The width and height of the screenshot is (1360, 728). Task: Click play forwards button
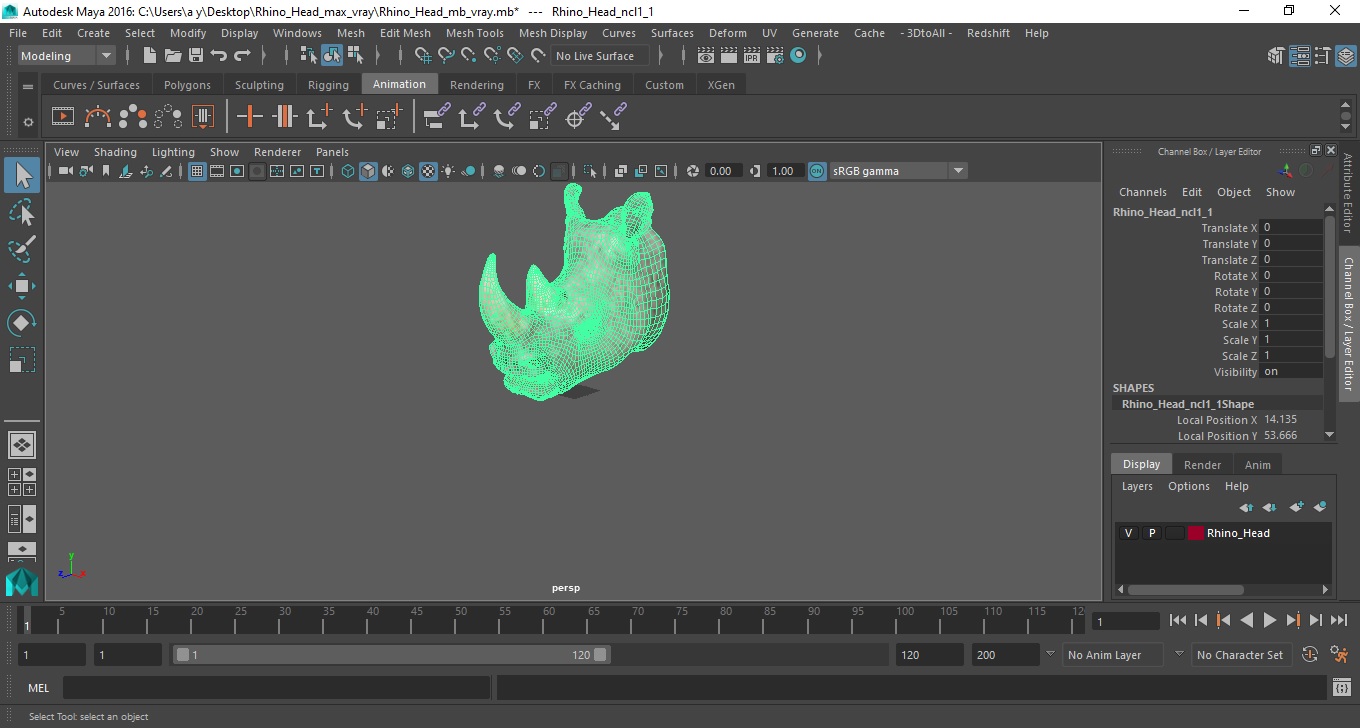(x=1269, y=620)
